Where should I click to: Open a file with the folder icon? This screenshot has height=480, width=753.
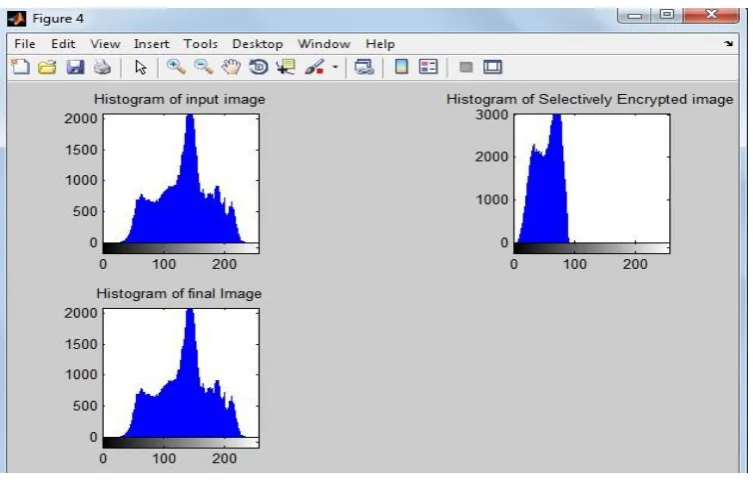(x=48, y=67)
